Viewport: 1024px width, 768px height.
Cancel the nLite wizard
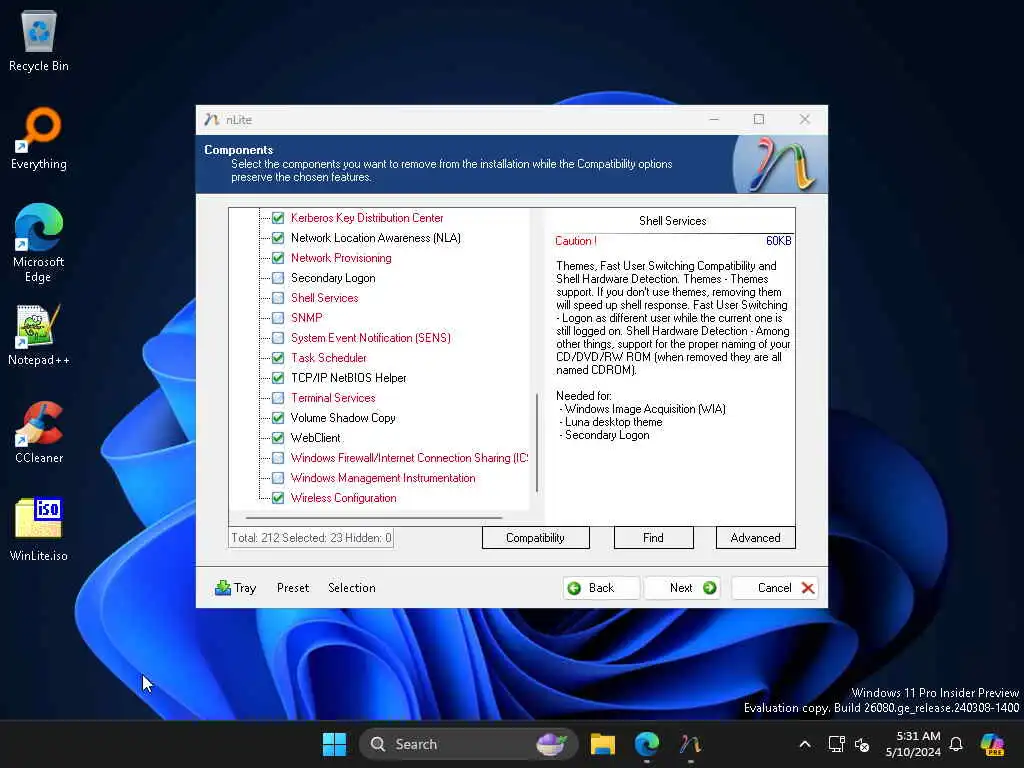coord(775,588)
